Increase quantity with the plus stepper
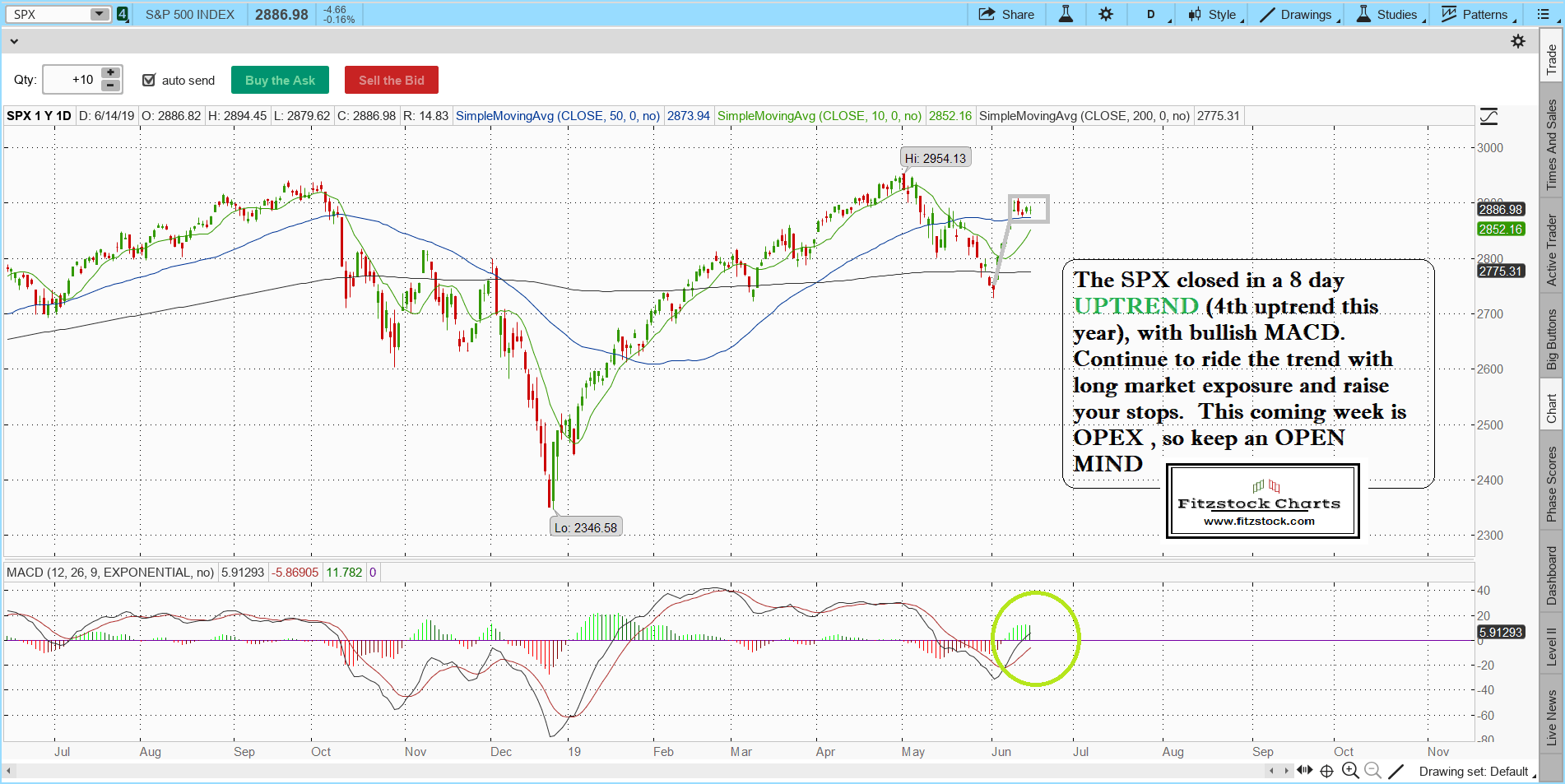1565x784 pixels. (x=110, y=72)
